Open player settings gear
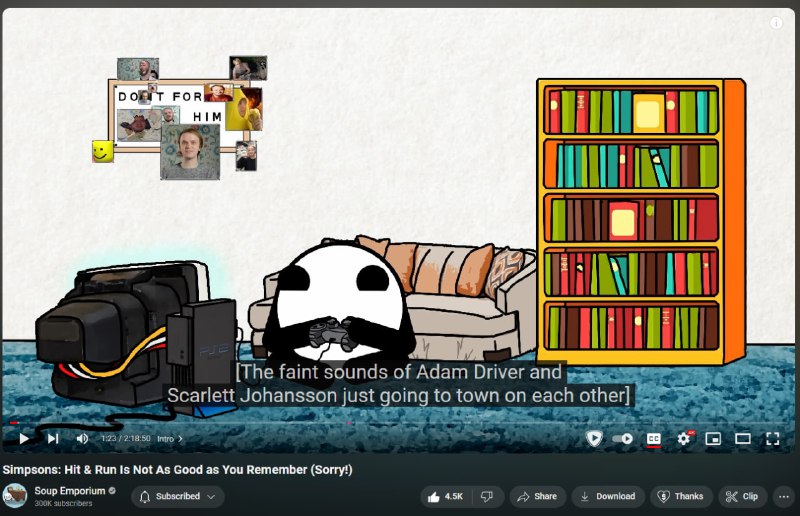Viewport: 800px width, 516px height. (x=684, y=438)
